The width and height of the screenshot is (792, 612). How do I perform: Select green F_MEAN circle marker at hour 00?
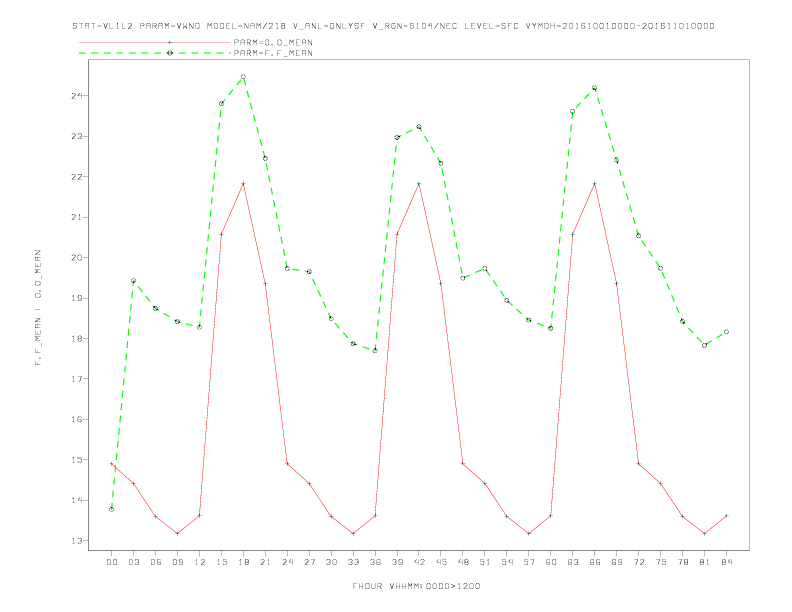point(112,509)
